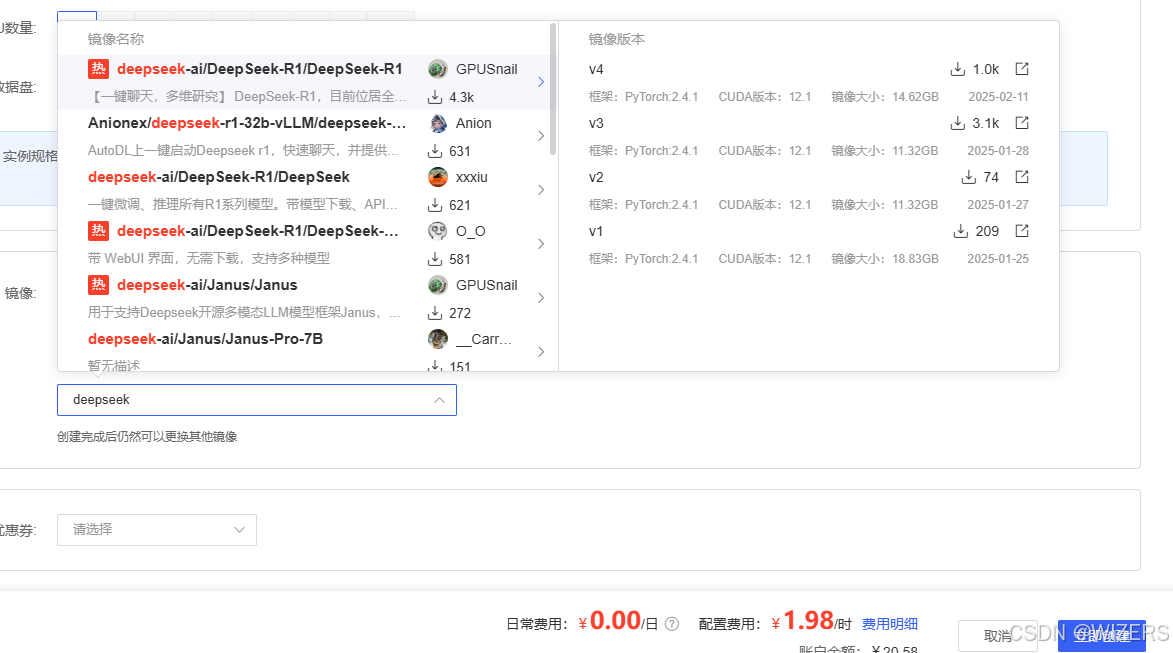Click download icon beside 1.0k for v4
1173x653 pixels.
958,69
